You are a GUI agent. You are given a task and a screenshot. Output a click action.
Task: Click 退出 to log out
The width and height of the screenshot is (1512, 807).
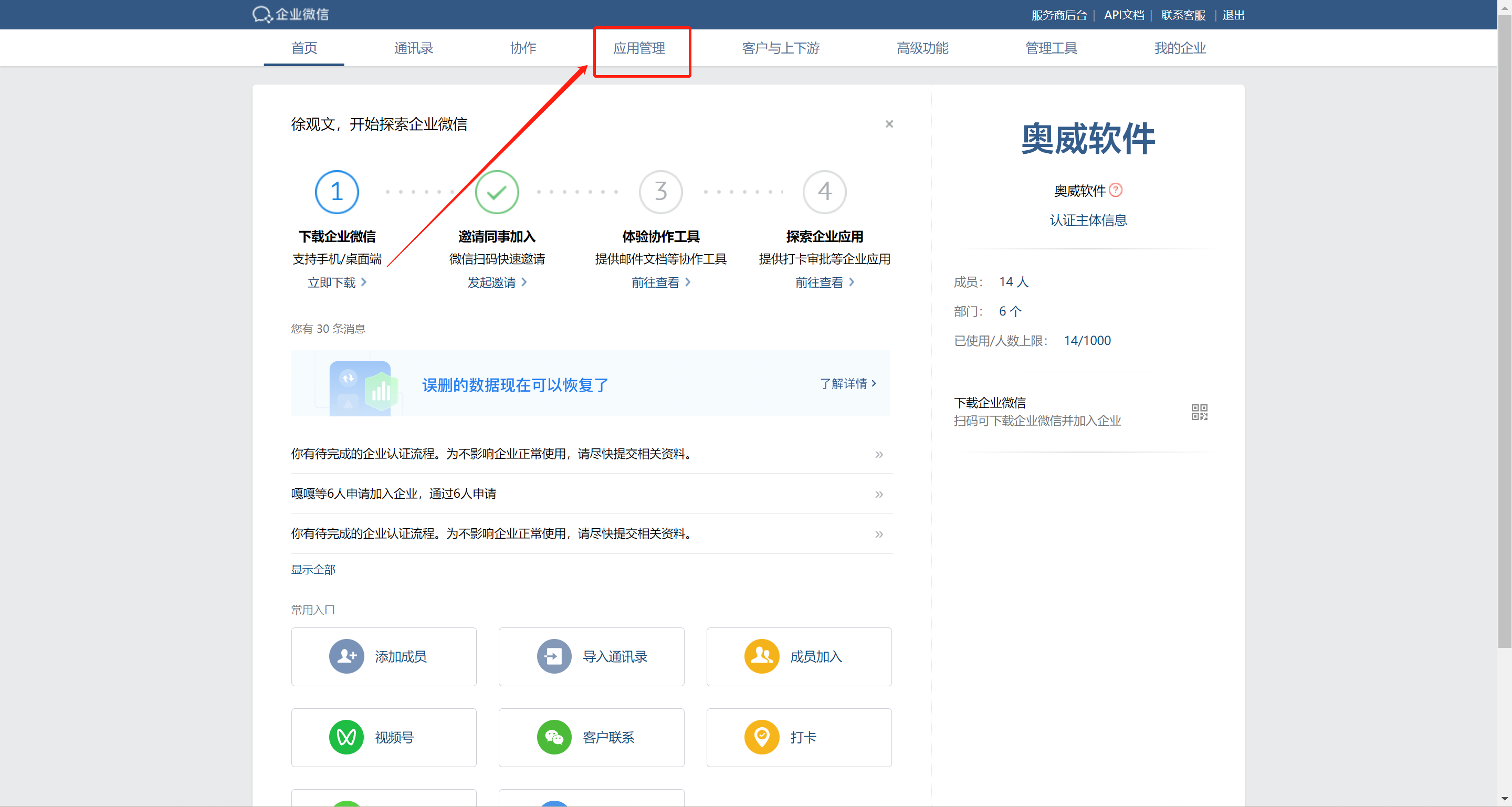1233,15
